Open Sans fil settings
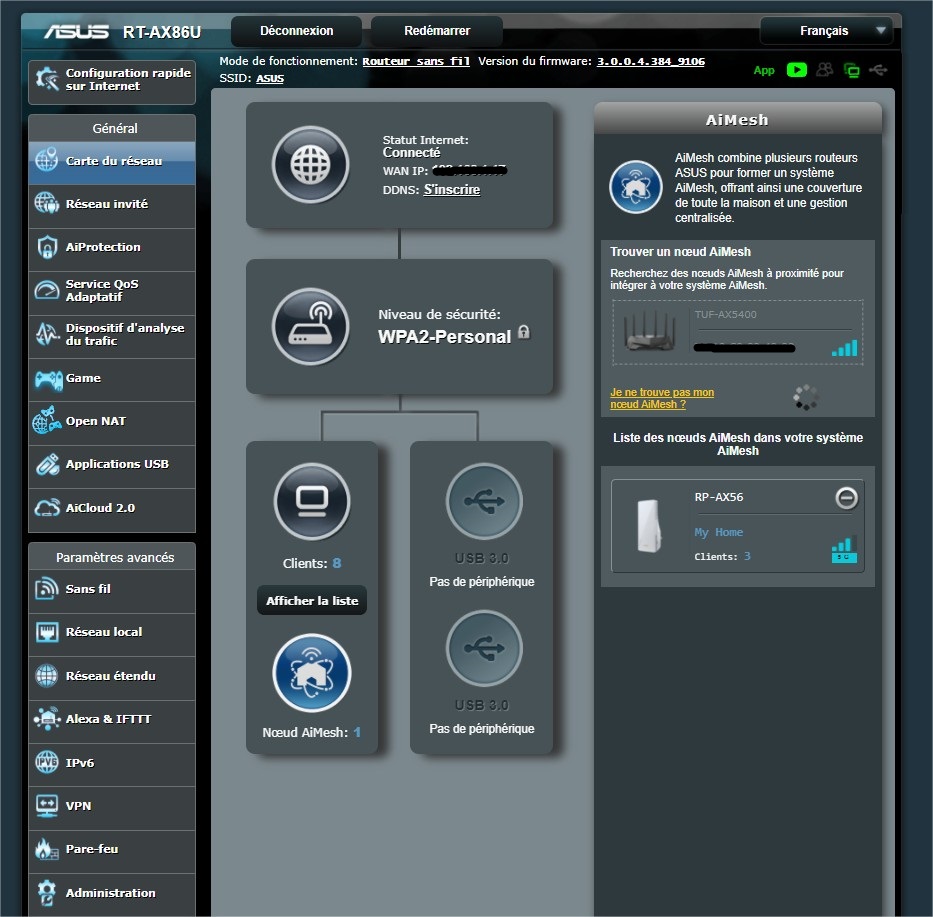 click(x=112, y=590)
